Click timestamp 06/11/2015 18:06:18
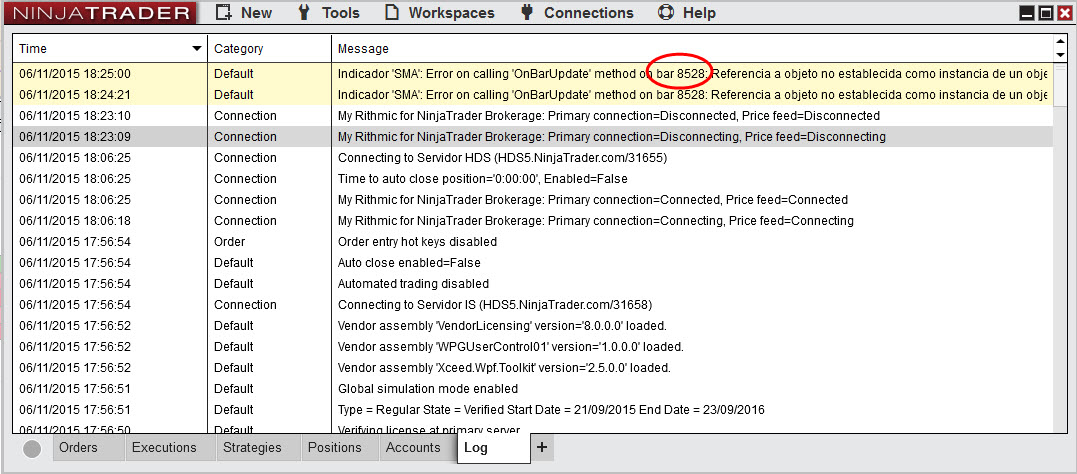 click(75, 221)
